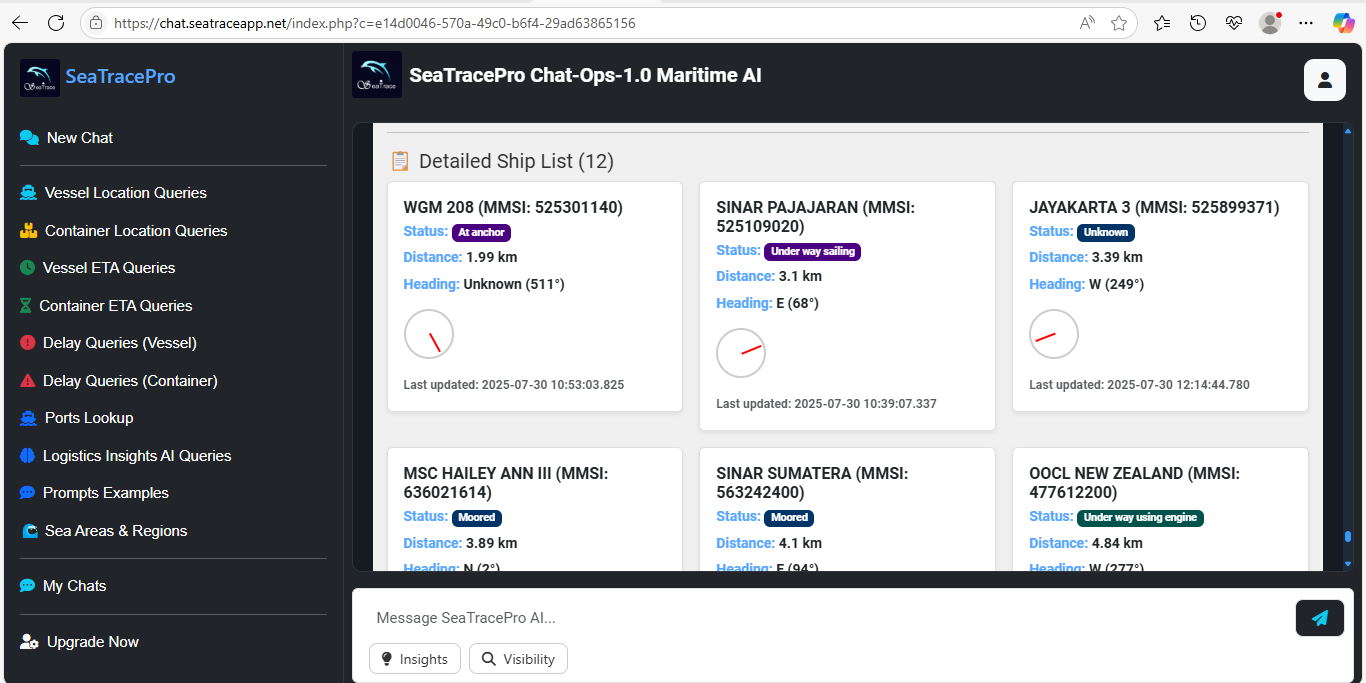Click the Under way sailing status badge
The width and height of the screenshot is (1366, 683).
coord(812,251)
